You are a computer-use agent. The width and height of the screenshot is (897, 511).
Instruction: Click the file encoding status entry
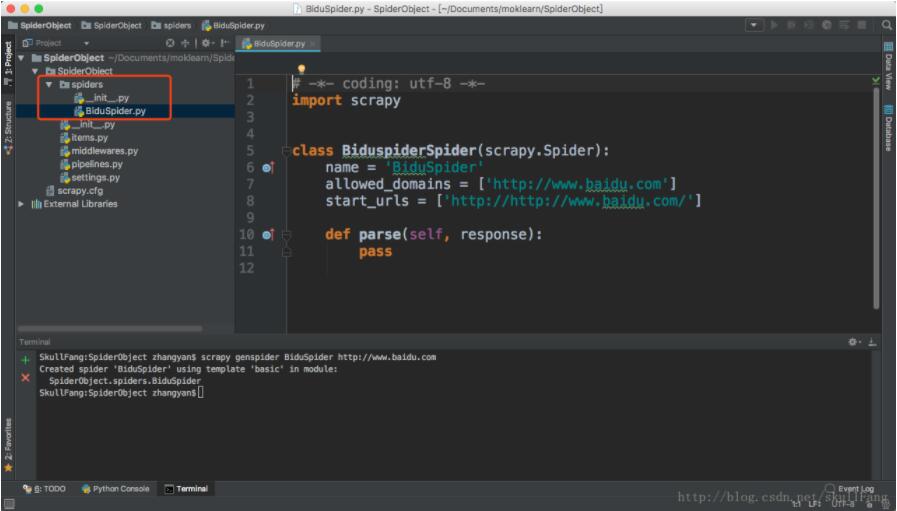pos(842,504)
